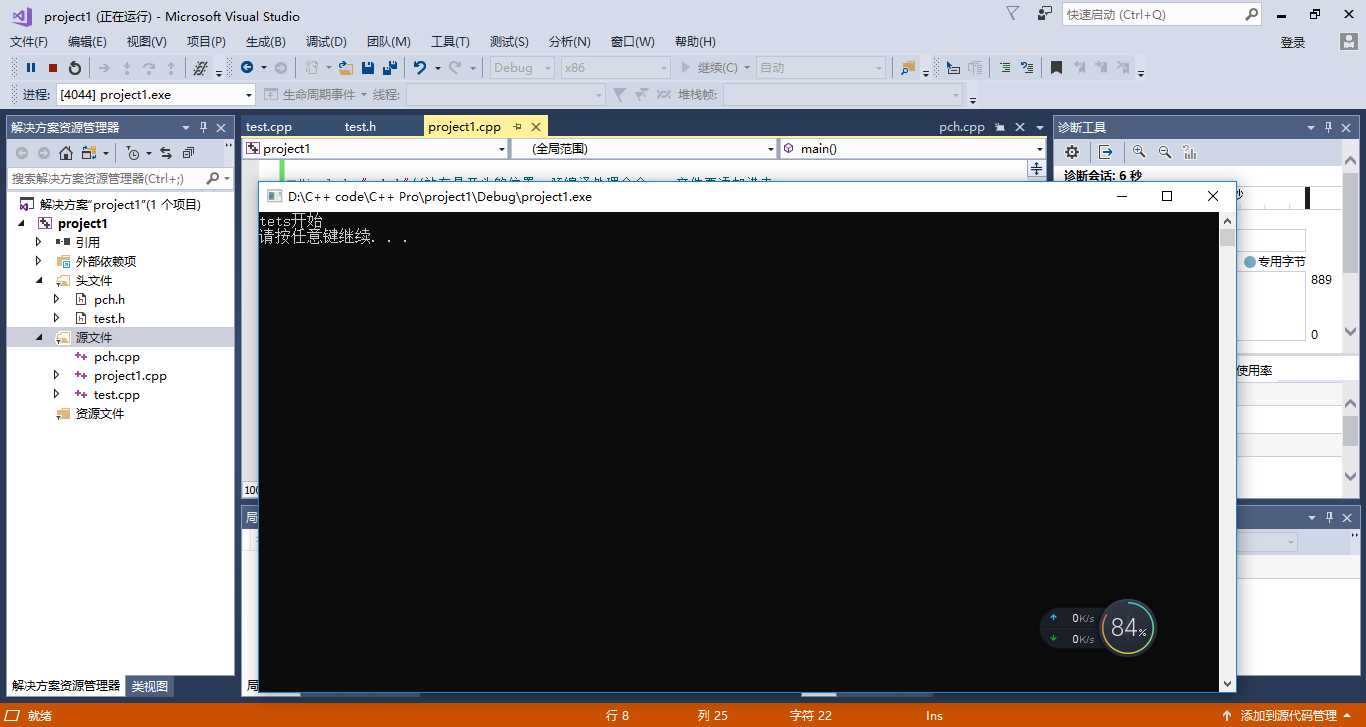Open the (全局范围) scope dropdown
Viewport: 1366px width, 727px height.
[x=770, y=148]
